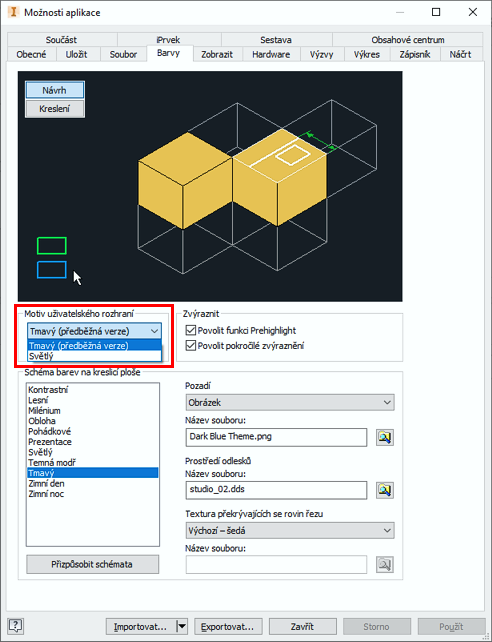This screenshot has height=642, width=492.
Task: Switch to the Hardware tab
Action: (271, 54)
